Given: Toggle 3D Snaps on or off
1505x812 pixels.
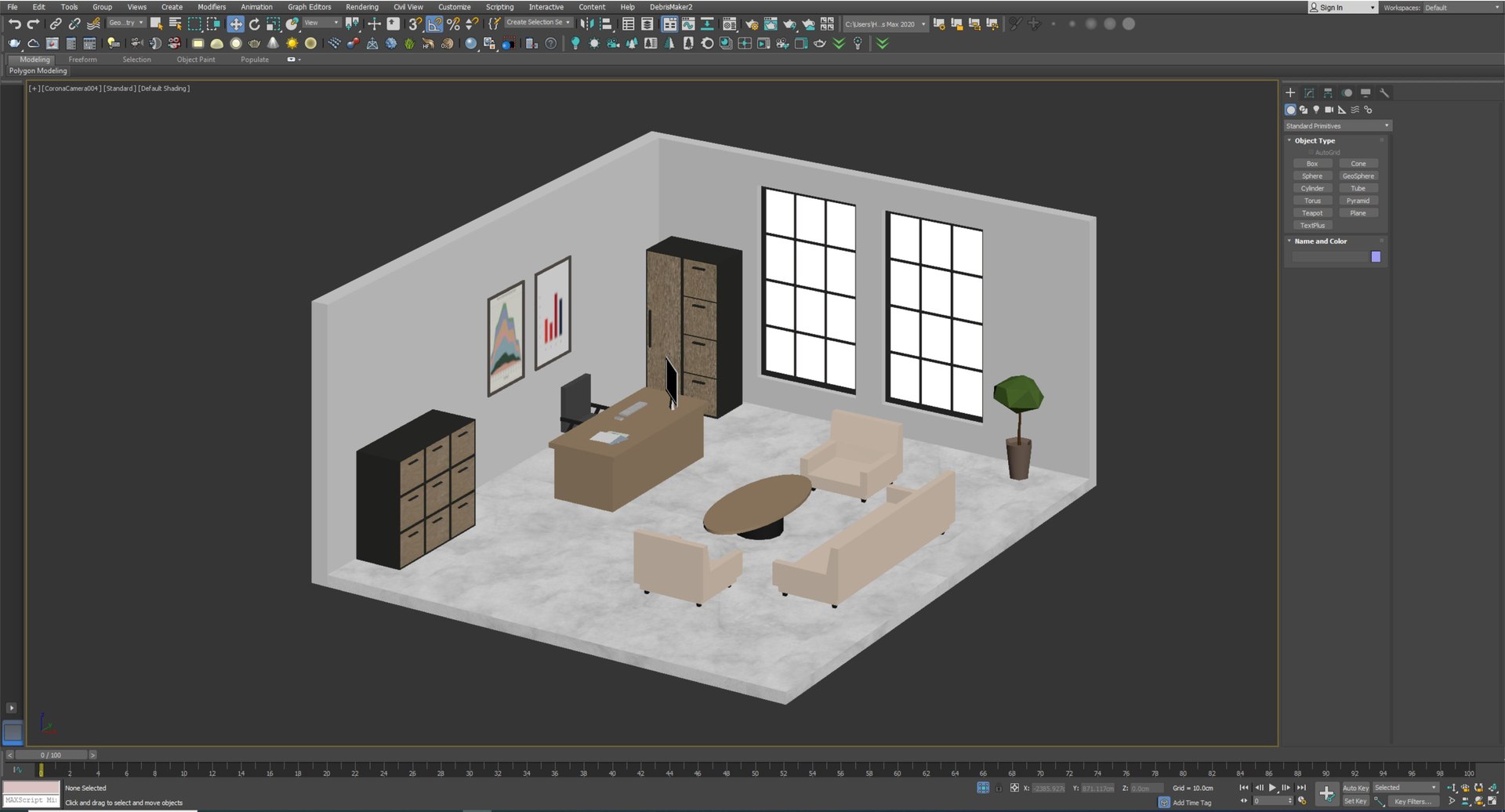Looking at the screenshot, I should pos(415,24).
